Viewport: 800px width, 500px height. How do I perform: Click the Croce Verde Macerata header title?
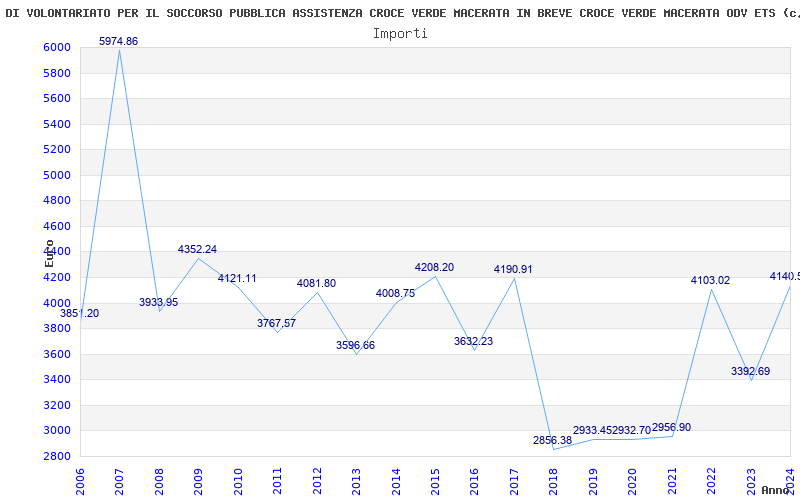coord(403,13)
